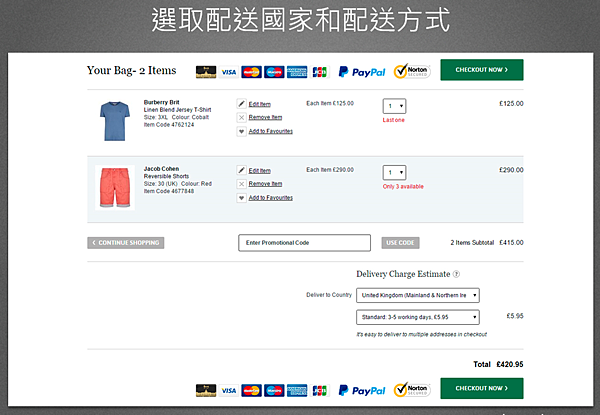Click the Jacob Cohen product name

click(161, 169)
